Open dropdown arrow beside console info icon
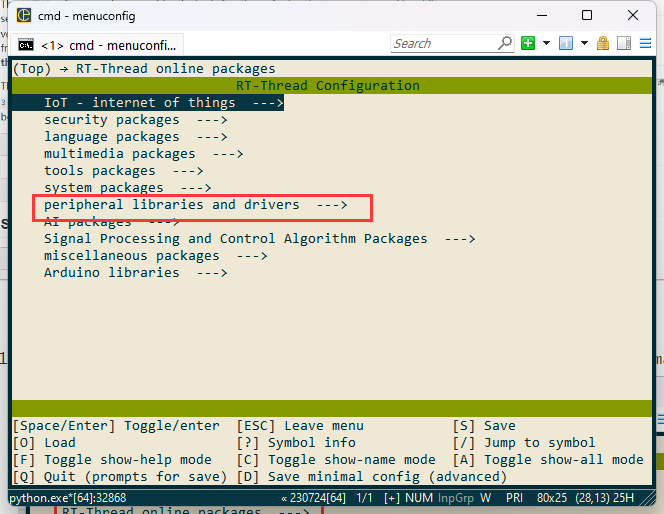The width and height of the screenshot is (664, 514). pyautogui.click(x=584, y=43)
